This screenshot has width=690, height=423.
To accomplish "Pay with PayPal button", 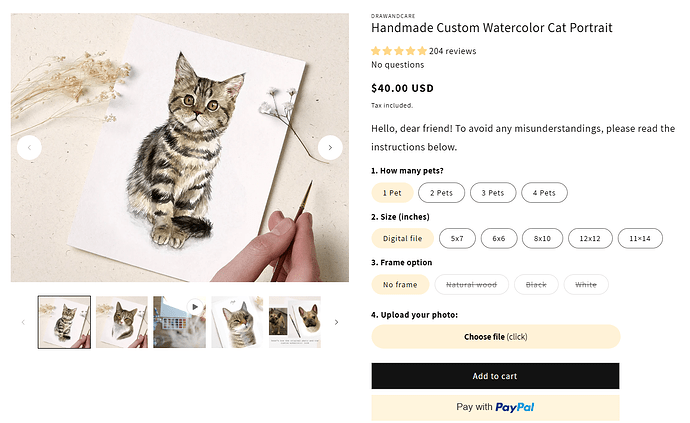I will click(x=495, y=407).
